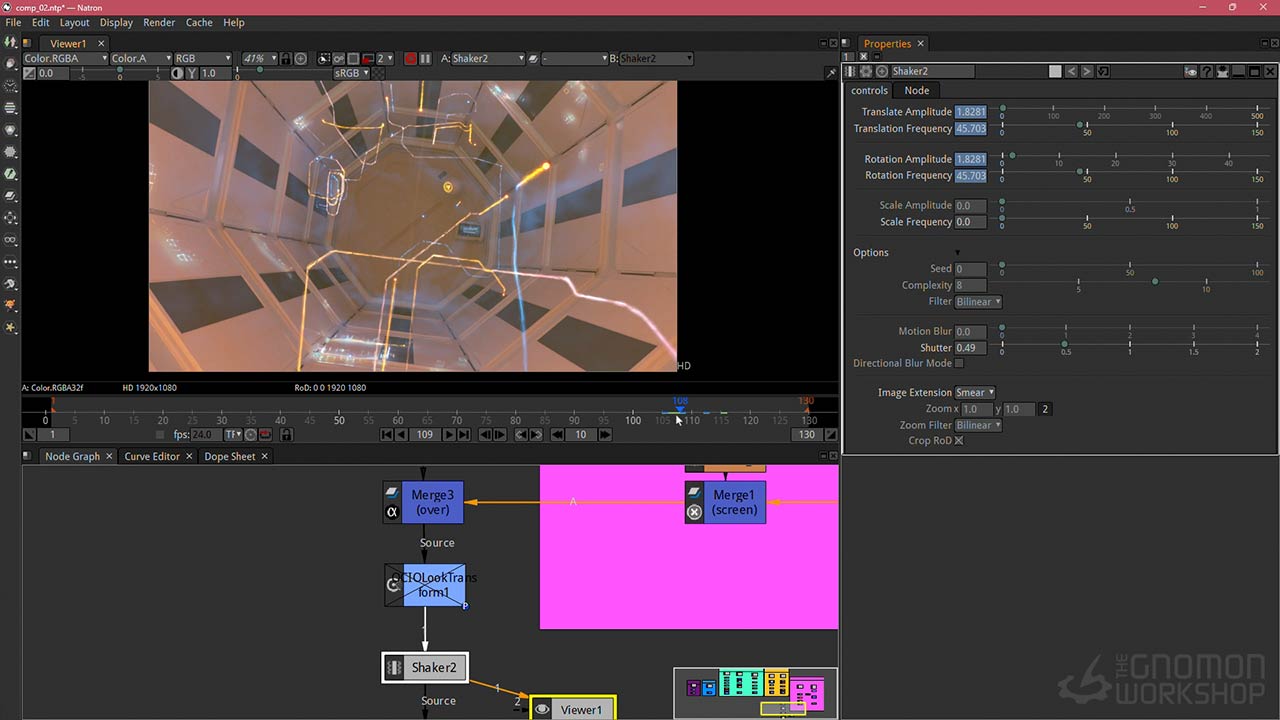Expand the sRGB colorspace dropdown in viewer
The width and height of the screenshot is (1280, 720).
point(351,73)
